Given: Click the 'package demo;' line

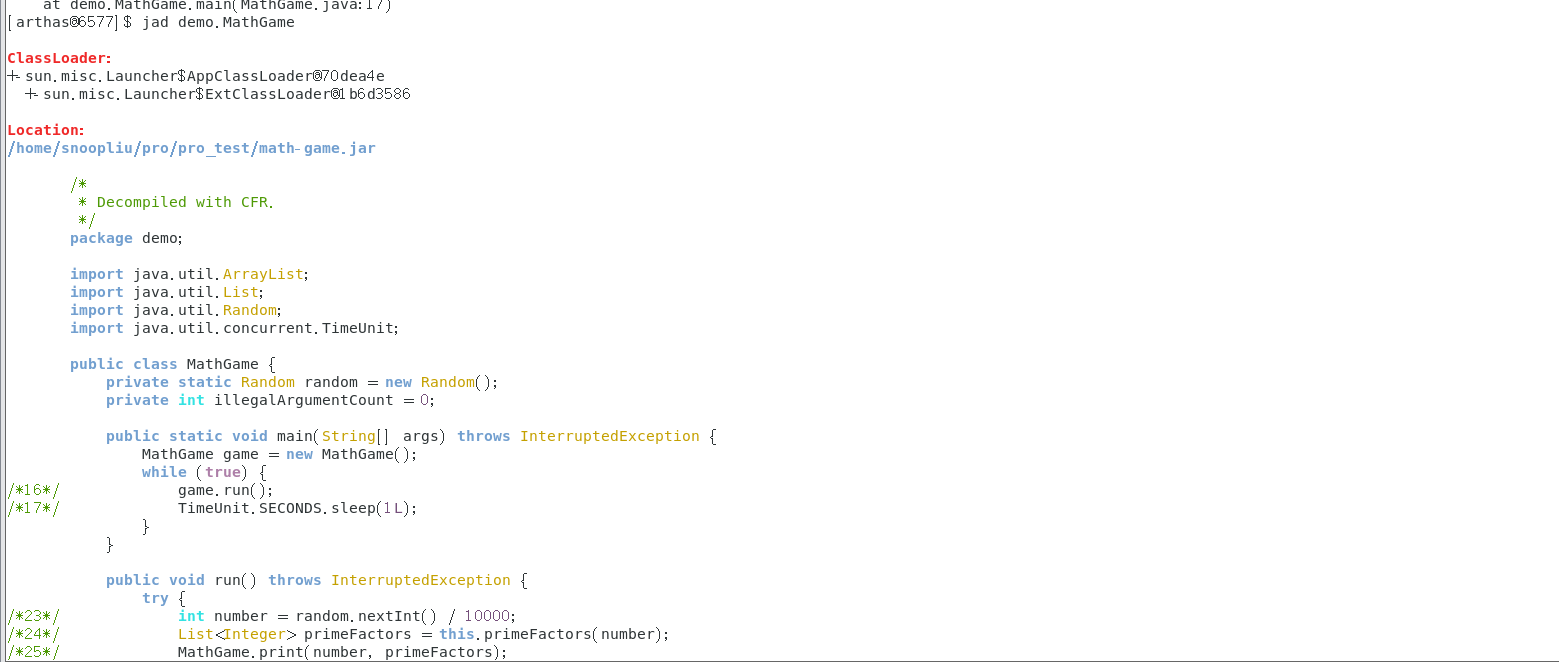Looking at the screenshot, I should coord(127,238).
